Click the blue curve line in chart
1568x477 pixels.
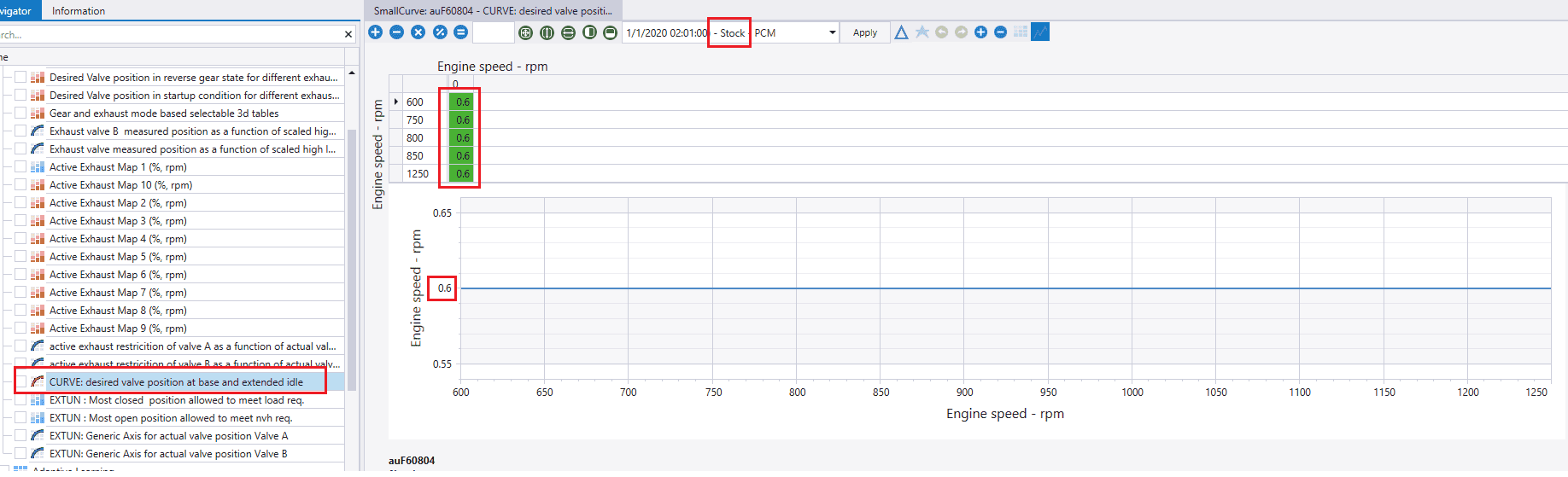coord(1005,288)
